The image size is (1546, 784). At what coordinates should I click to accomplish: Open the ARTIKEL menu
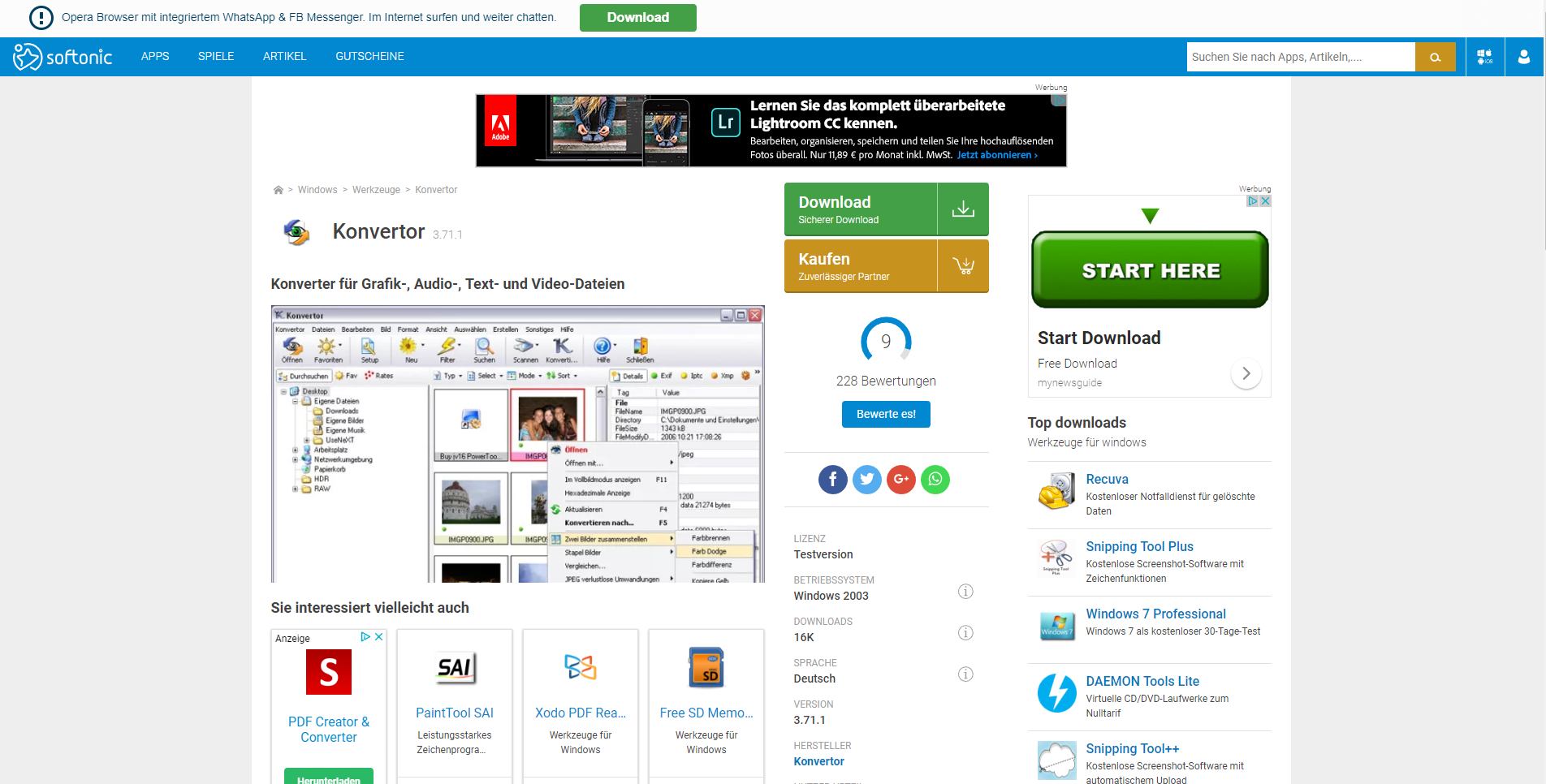point(284,57)
